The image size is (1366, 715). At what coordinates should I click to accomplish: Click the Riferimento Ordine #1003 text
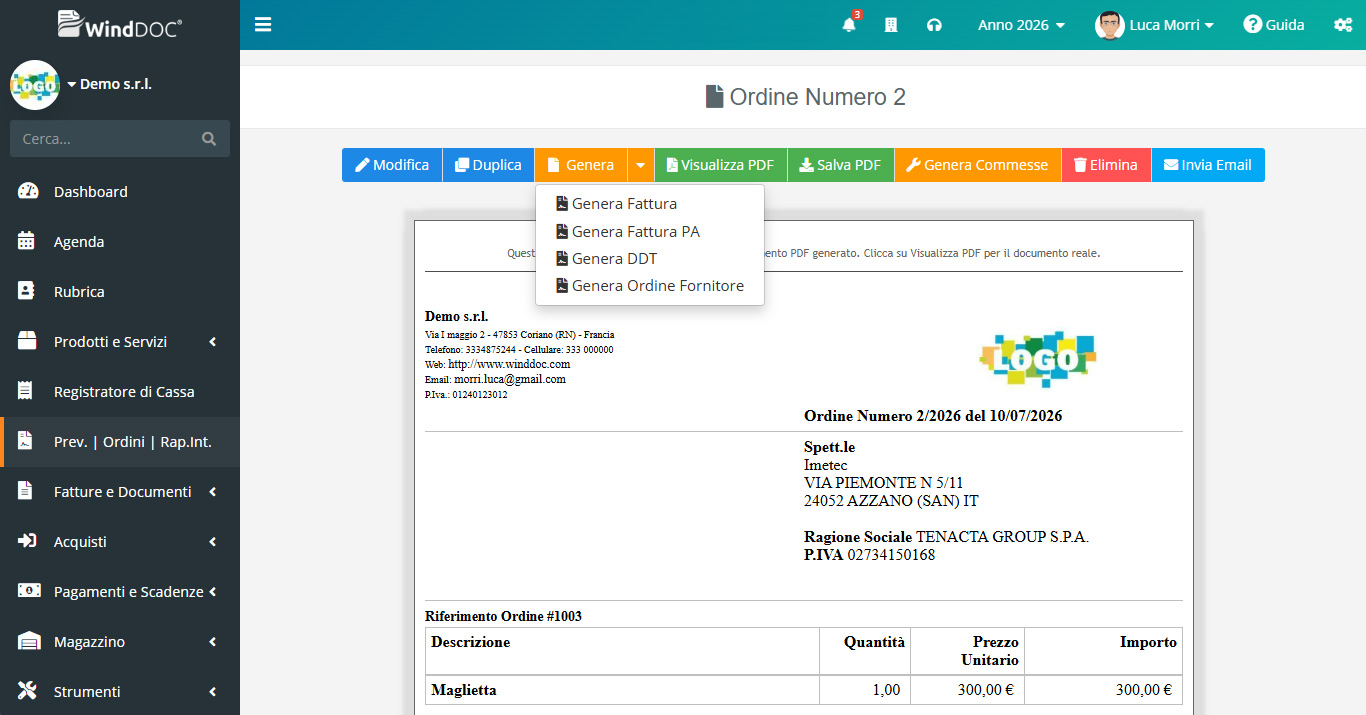click(503, 616)
